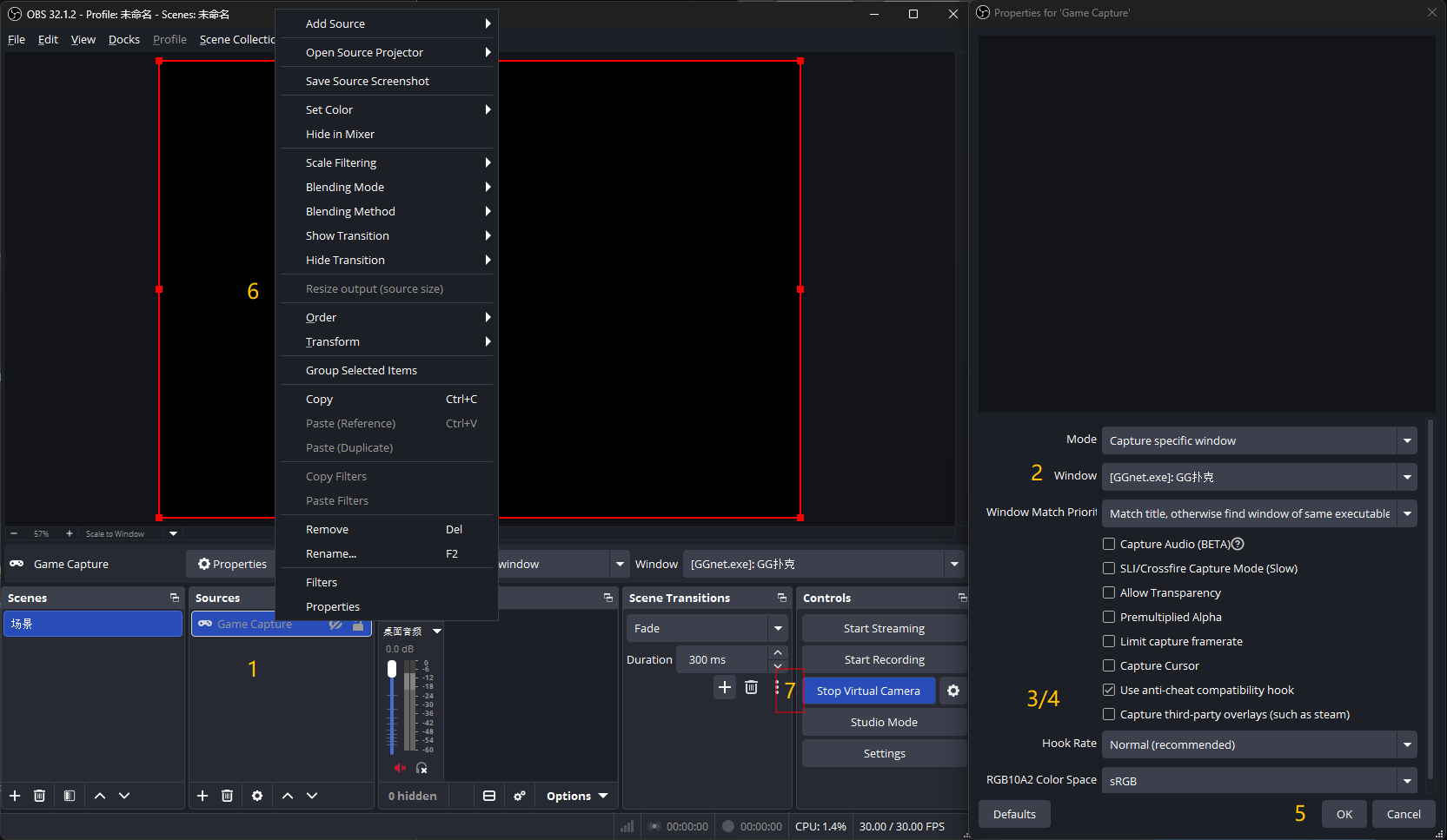The width and height of the screenshot is (1447, 840).
Task: Click Defaults in Properties dialog
Action: pos(1014,814)
